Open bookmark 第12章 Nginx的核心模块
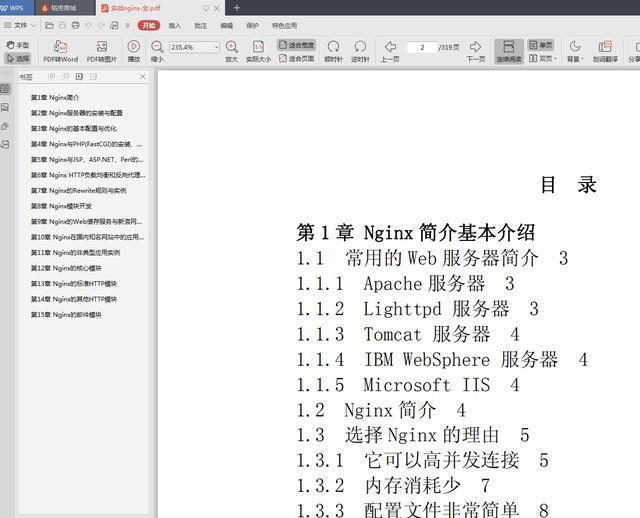 [66, 268]
